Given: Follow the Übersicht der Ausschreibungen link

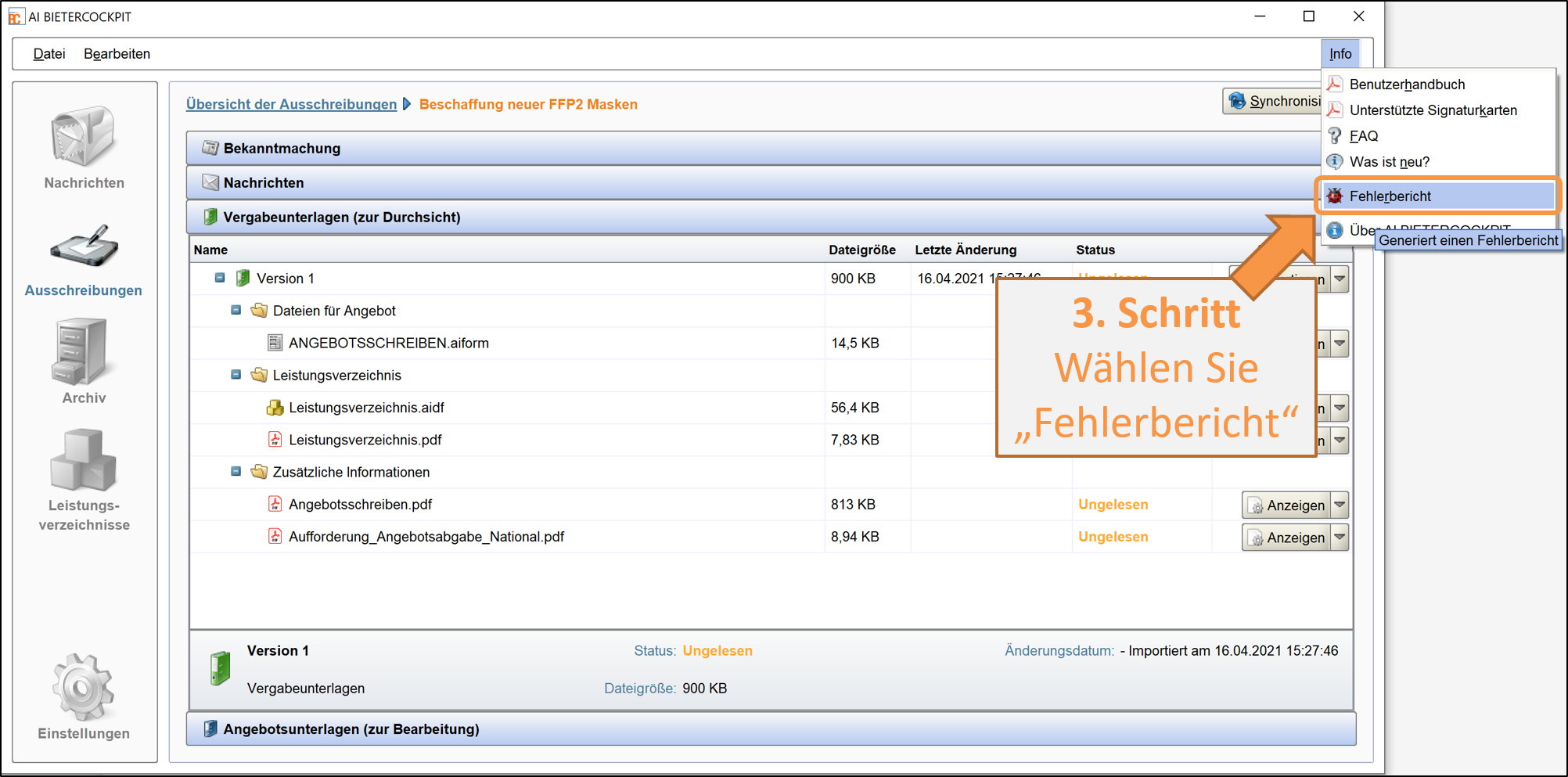Looking at the screenshot, I should [x=291, y=104].
